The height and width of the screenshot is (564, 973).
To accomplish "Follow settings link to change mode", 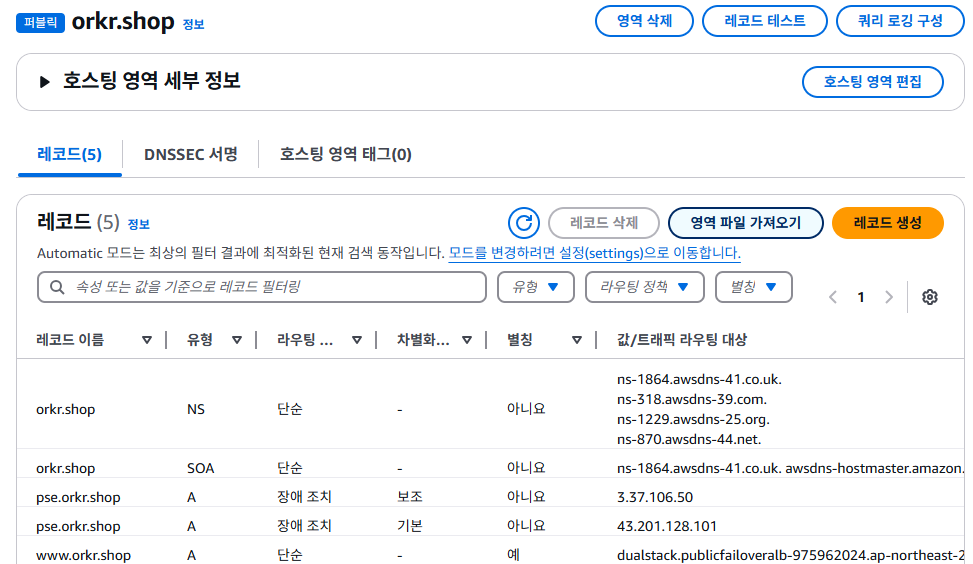I will pyautogui.click(x=594, y=253).
